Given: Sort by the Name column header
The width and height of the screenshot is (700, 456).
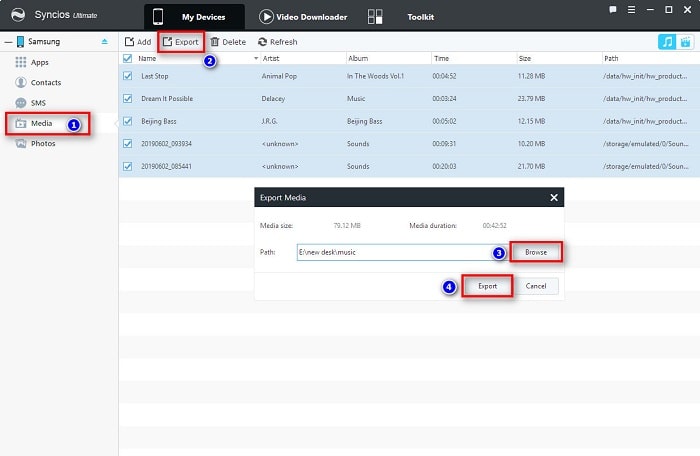Looking at the screenshot, I should click(x=147, y=59).
